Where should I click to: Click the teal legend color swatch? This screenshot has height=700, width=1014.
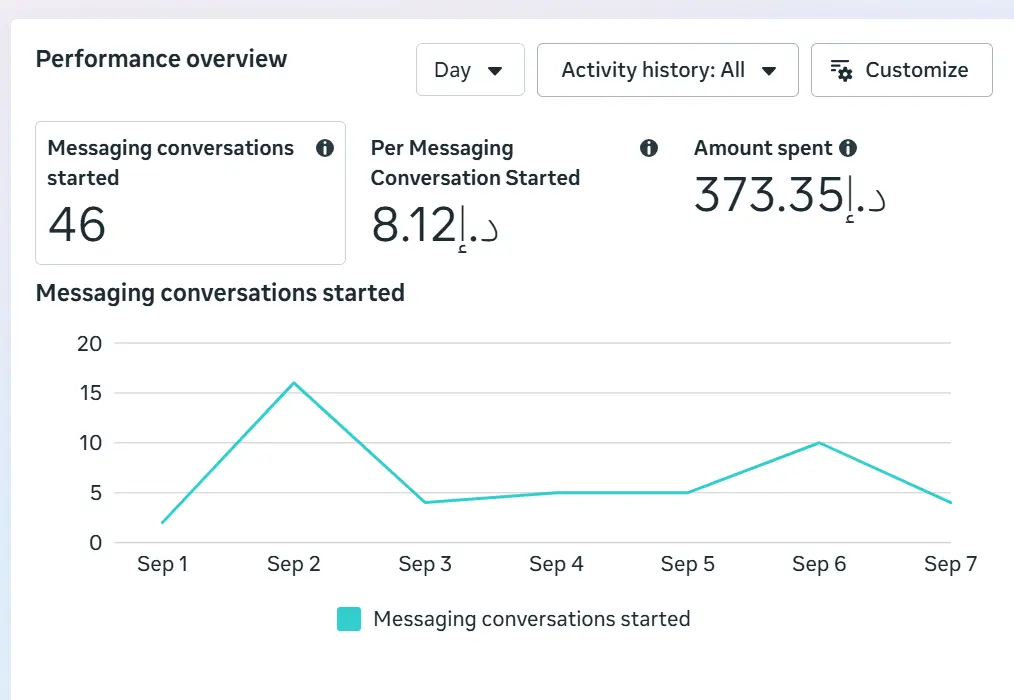click(x=349, y=618)
